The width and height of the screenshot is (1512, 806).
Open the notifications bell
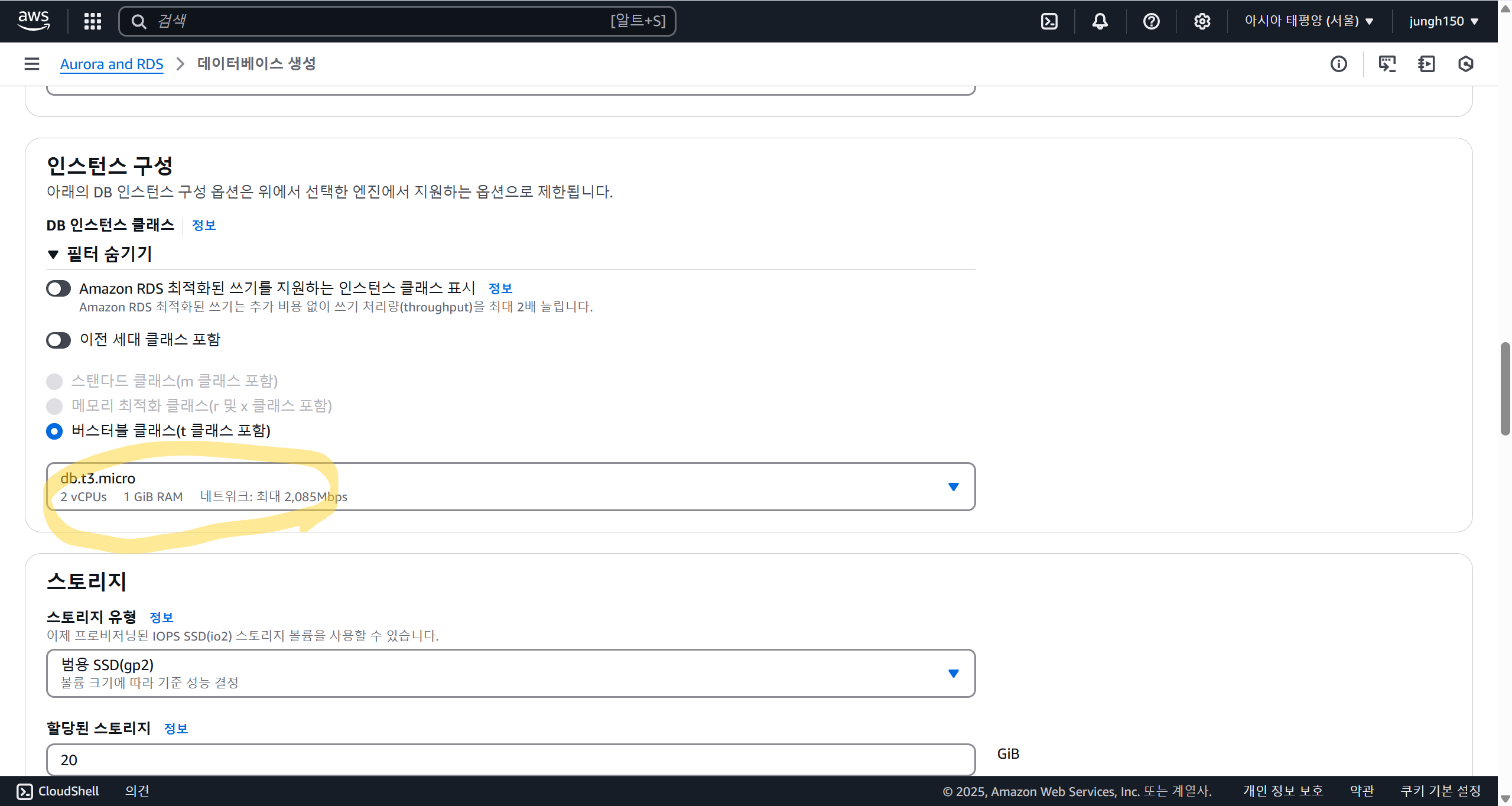1100,21
